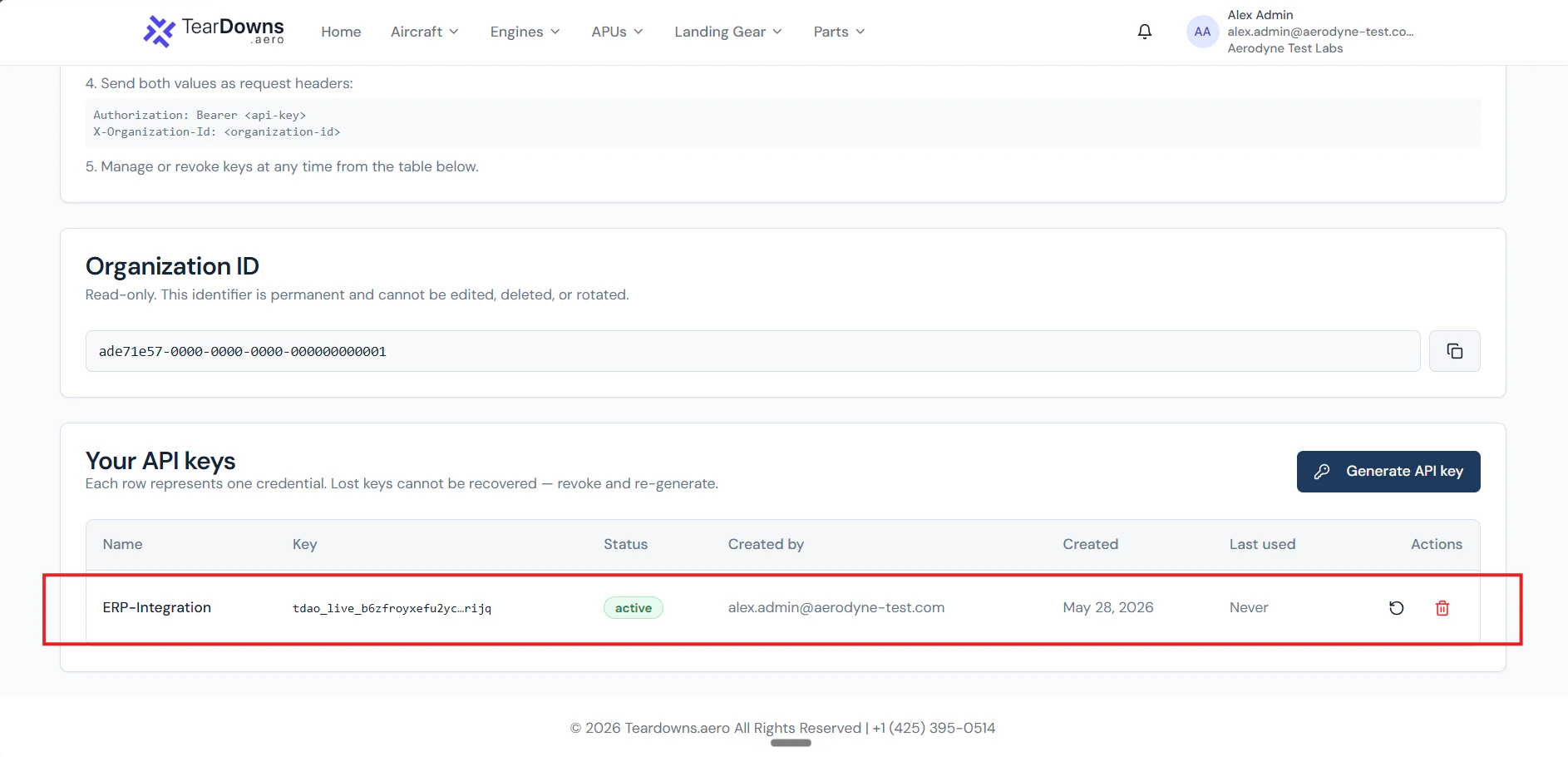Click the phone number in the footer

tap(934, 728)
